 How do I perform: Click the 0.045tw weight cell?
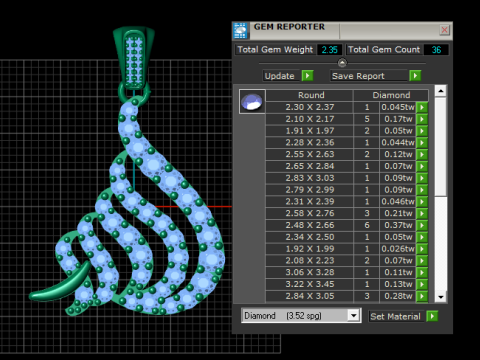pyautogui.click(x=398, y=107)
